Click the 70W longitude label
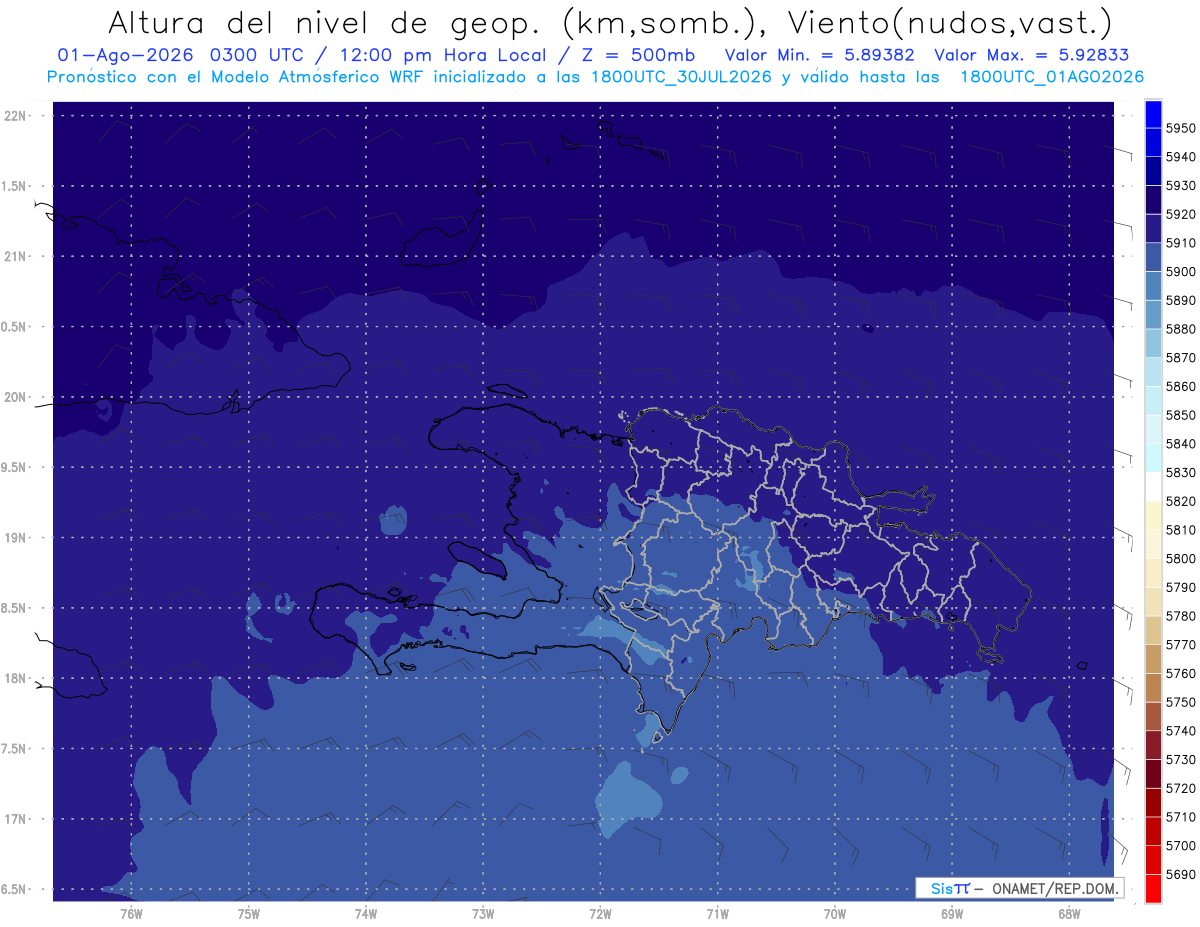The width and height of the screenshot is (1200, 927). (x=835, y=914)
